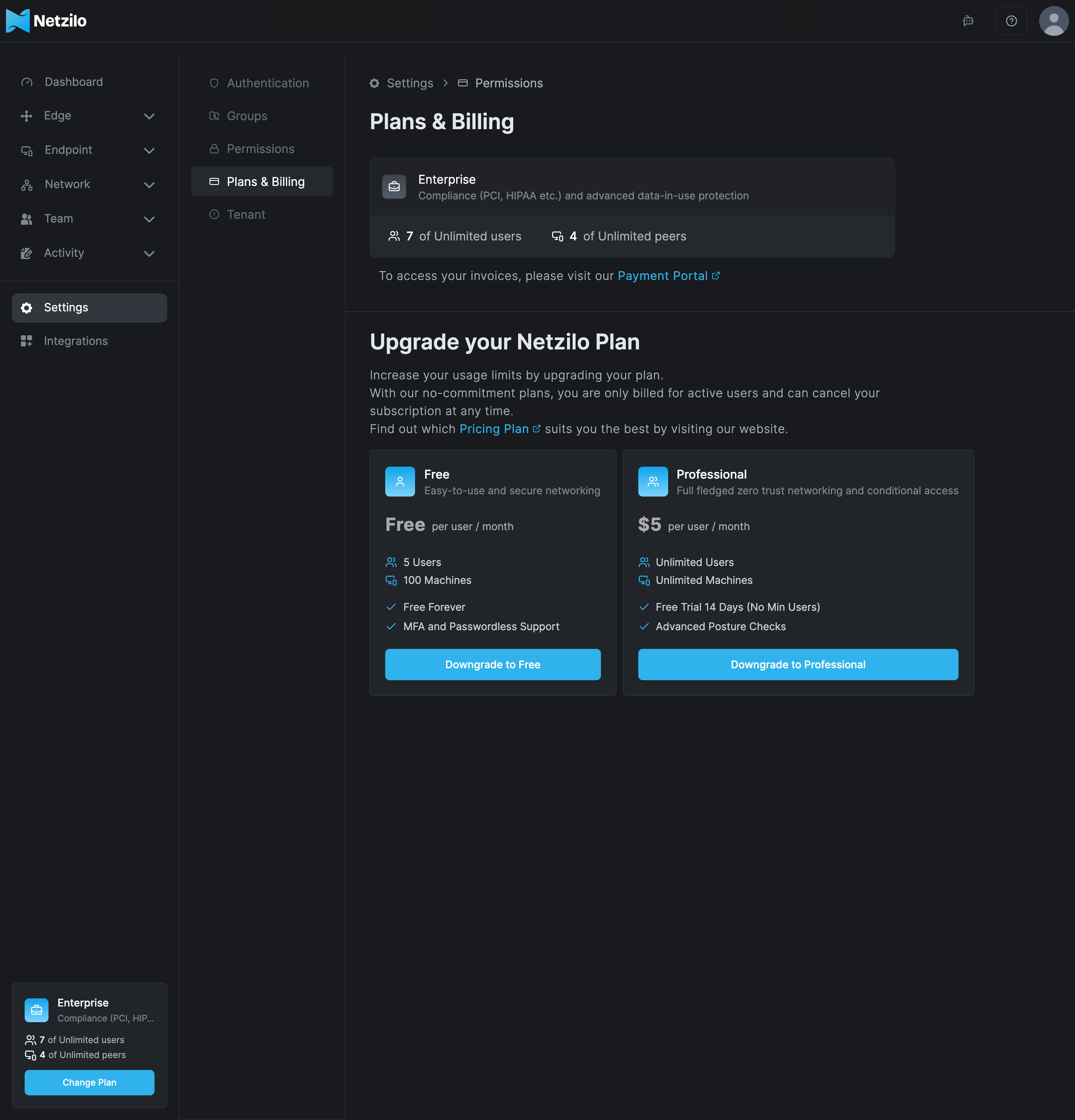This screenshot has width=1075, height=1120.
Task: Click the Settings breadcrumb link
Action: point(401,83)
